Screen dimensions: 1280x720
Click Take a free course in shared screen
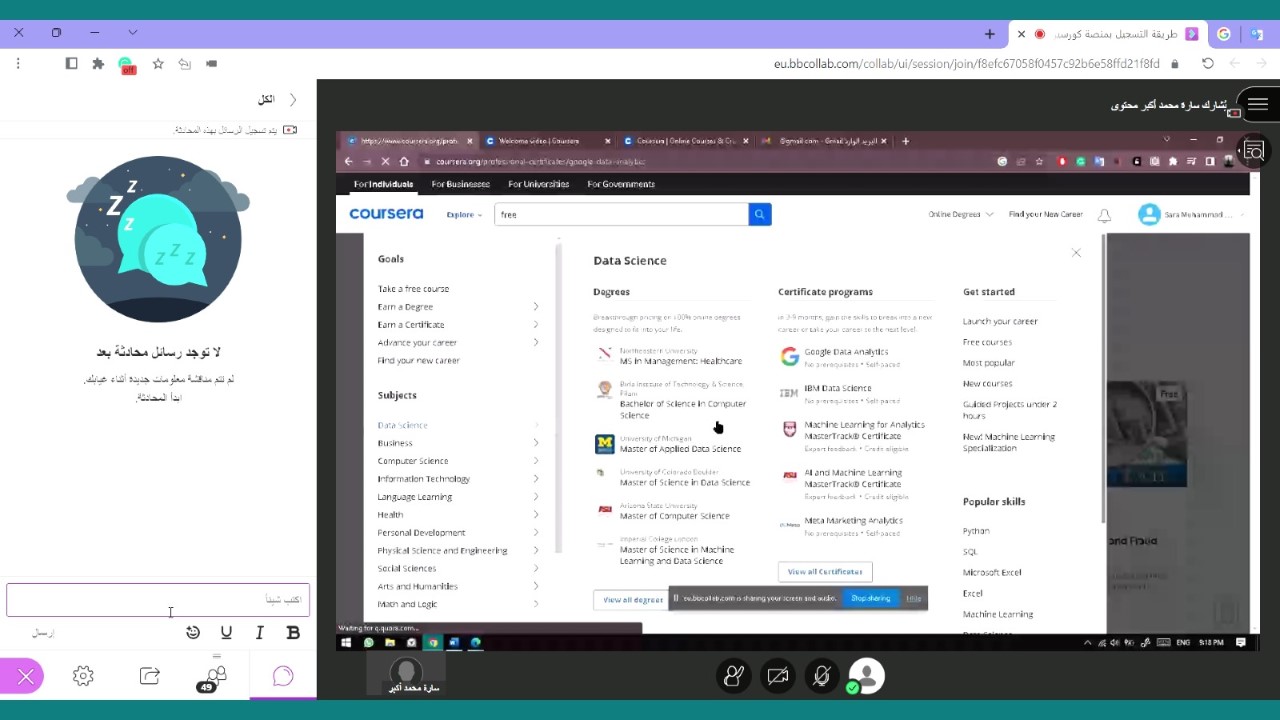(413, 289)
